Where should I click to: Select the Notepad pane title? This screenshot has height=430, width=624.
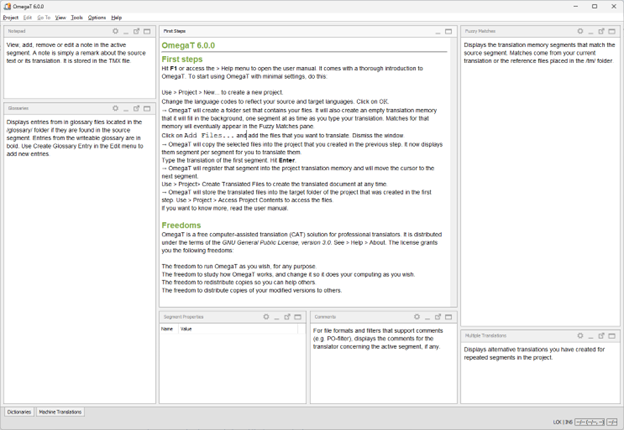(x=17, y=31)
